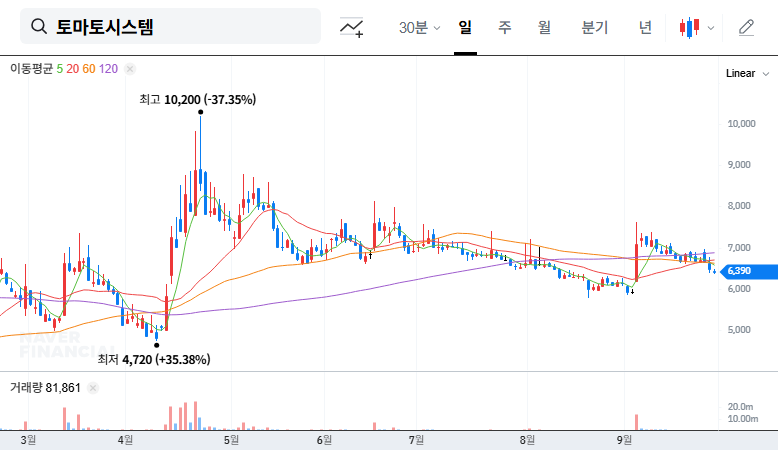Click the 6월 date axis label
Image resolution: width=778 pixels, height=450 pixels.
point(324,440)
